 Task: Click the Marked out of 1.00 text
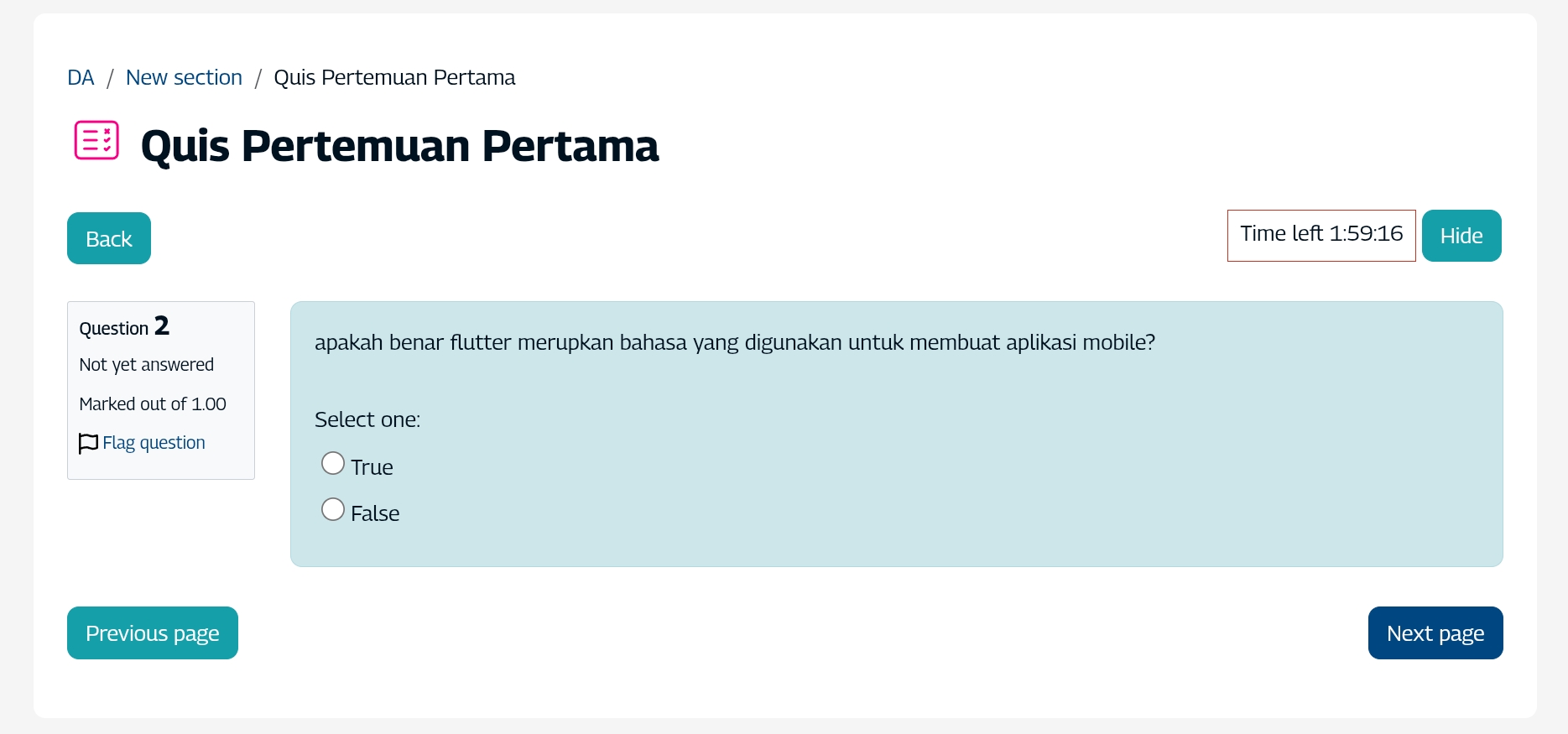click(x=153, y=404)
